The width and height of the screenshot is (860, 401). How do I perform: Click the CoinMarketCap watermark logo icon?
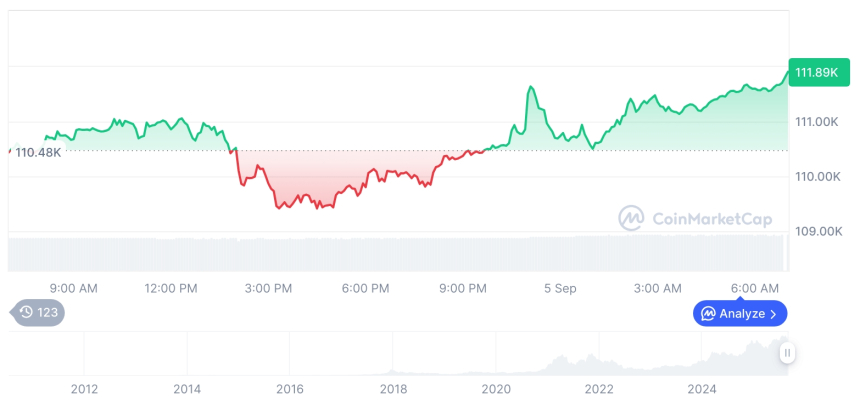632,218
